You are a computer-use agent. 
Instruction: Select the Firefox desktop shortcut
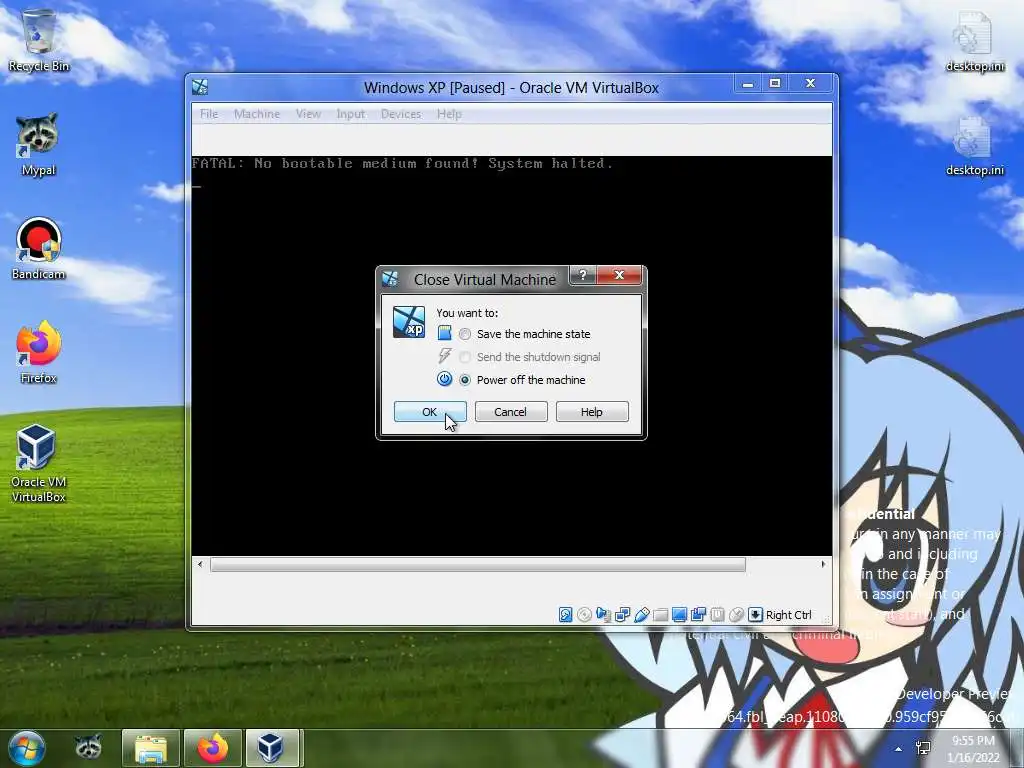(39, 353)
